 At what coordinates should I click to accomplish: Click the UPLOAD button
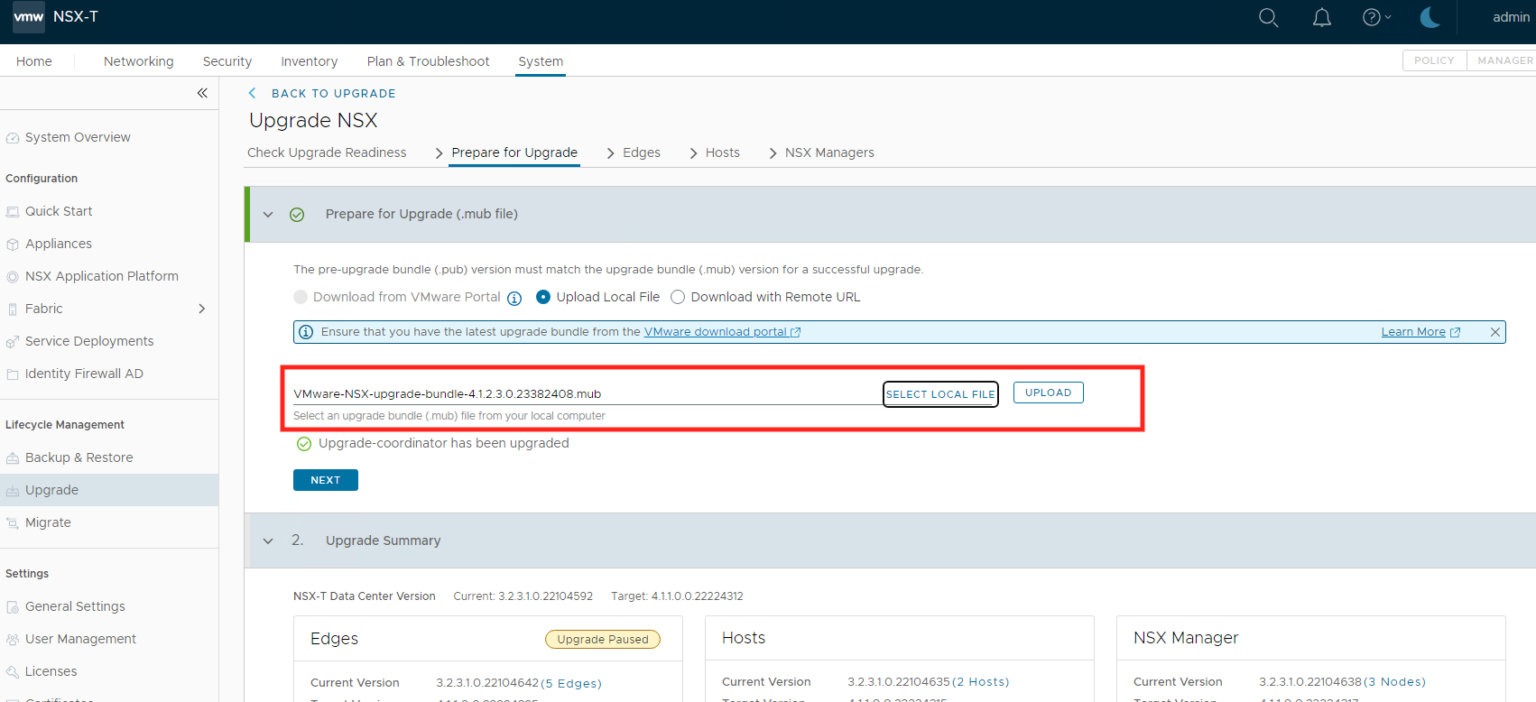coord(1048,392)
